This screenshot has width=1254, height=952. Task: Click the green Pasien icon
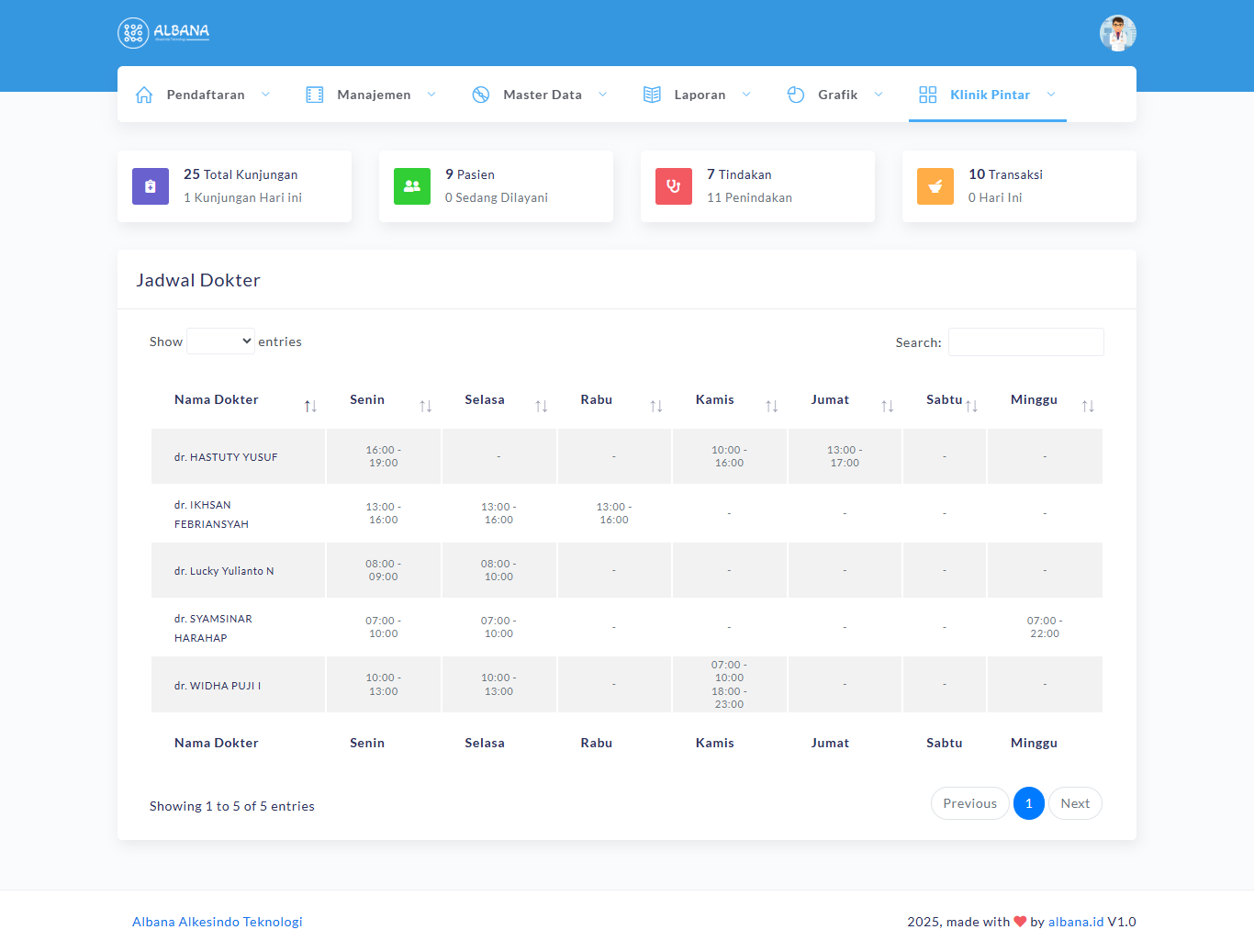click(x=412, y=186)
